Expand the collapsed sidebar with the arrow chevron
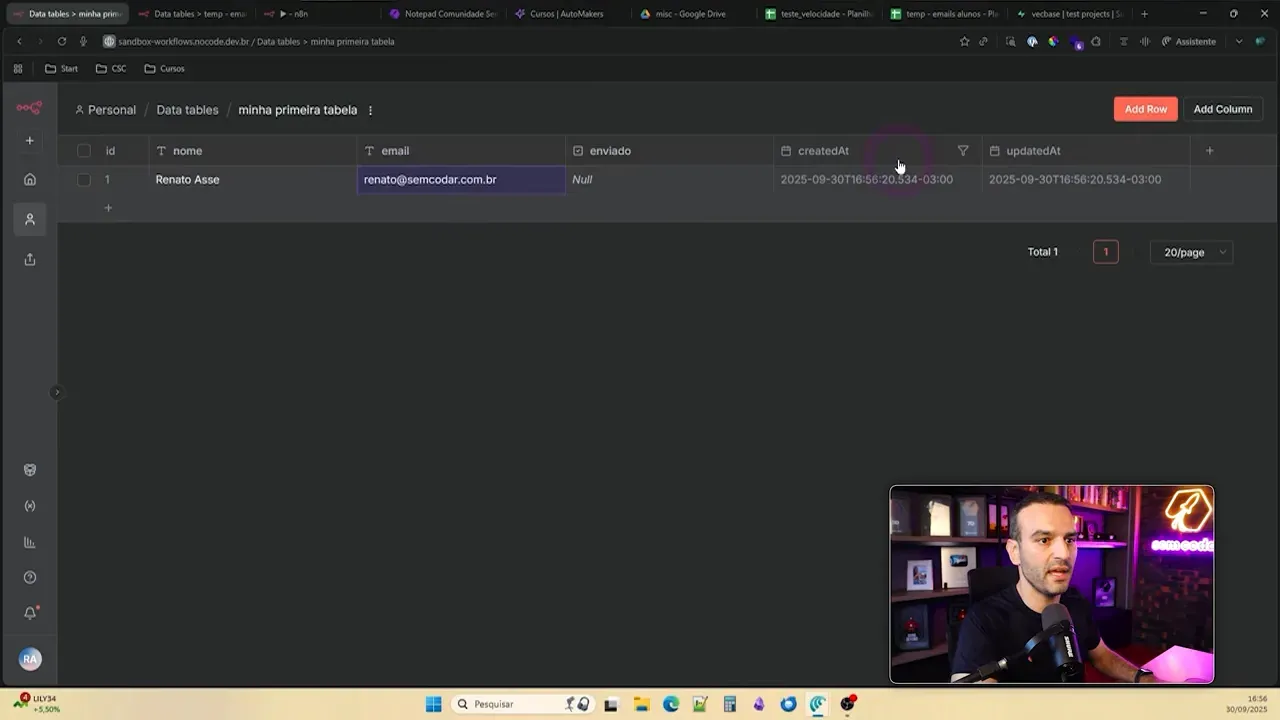This screenshot has height=720, width=1280. point(57,392)
